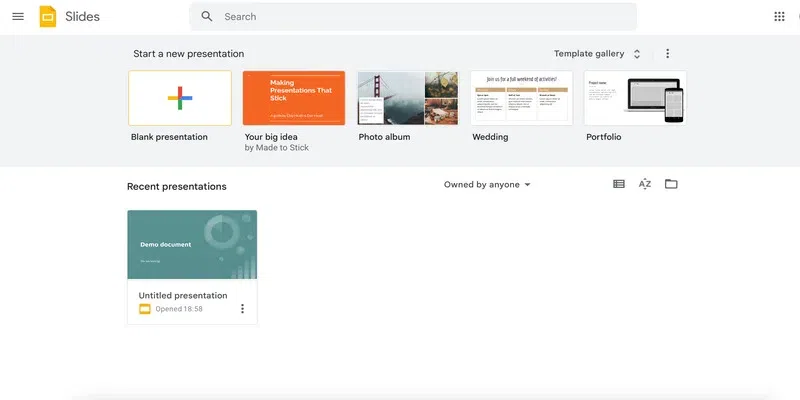Viewport: 800px width, 400px height.
Task: Click the Untitled presentation title
Action: (x=183, y=296)
